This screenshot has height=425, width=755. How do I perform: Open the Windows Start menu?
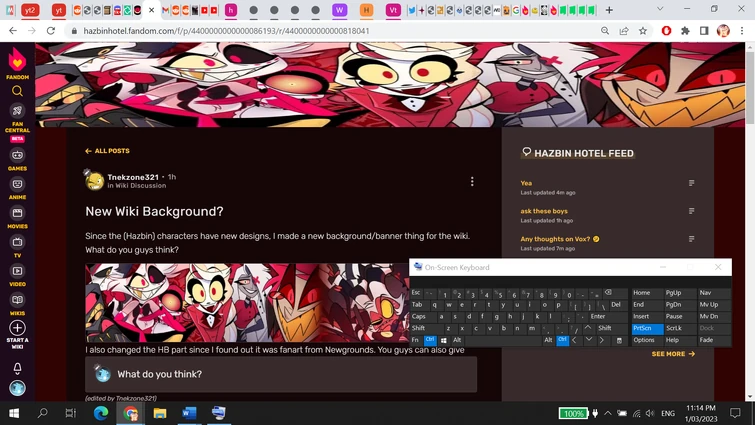coord(14,413)
